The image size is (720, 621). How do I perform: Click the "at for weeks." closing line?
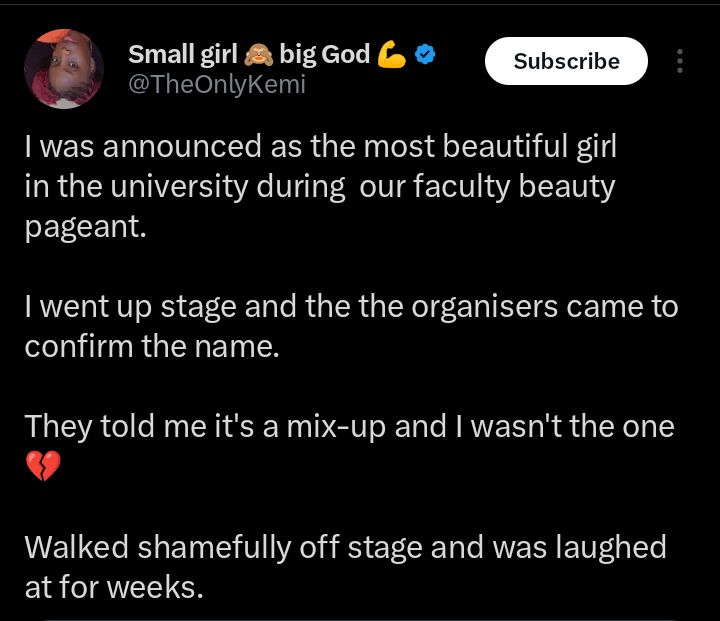click(114, 587)
